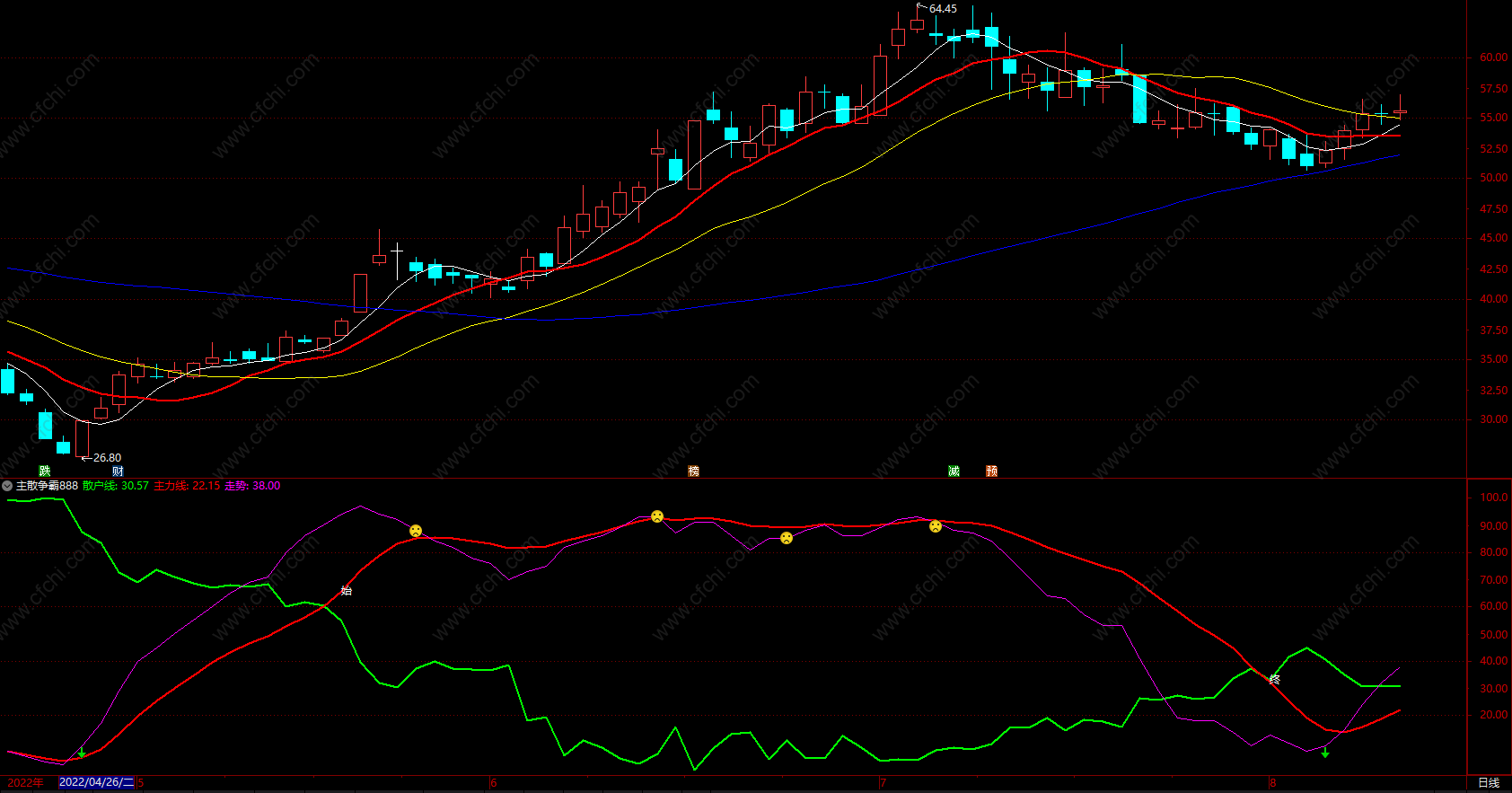Click the 始 start marker on indicator
This screenshot has height=793, width=1512.
coord(347,591)
